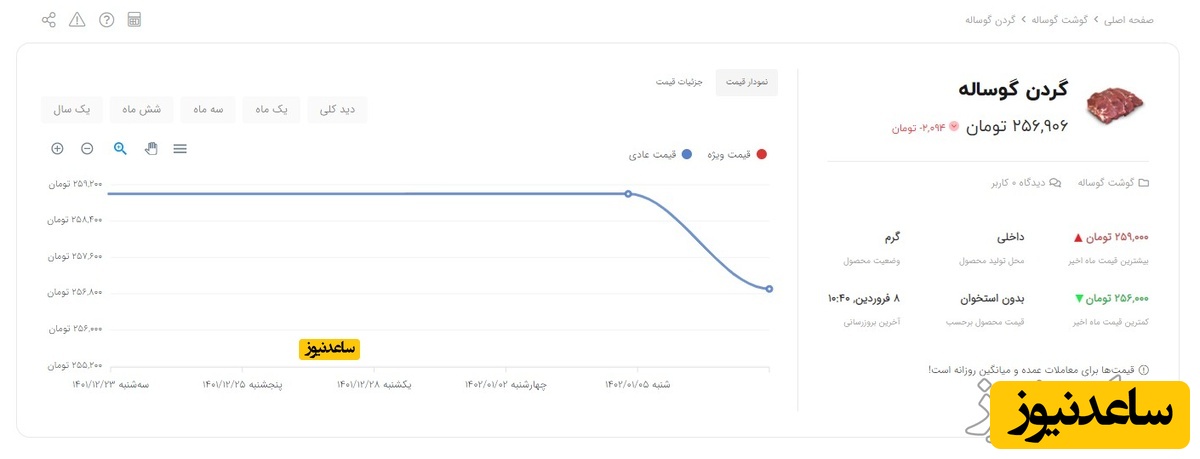The width and height of the screenshot is (1200, 459).
Task: Switch to the نمودار قیمت tab
Action: coord(746,82)
